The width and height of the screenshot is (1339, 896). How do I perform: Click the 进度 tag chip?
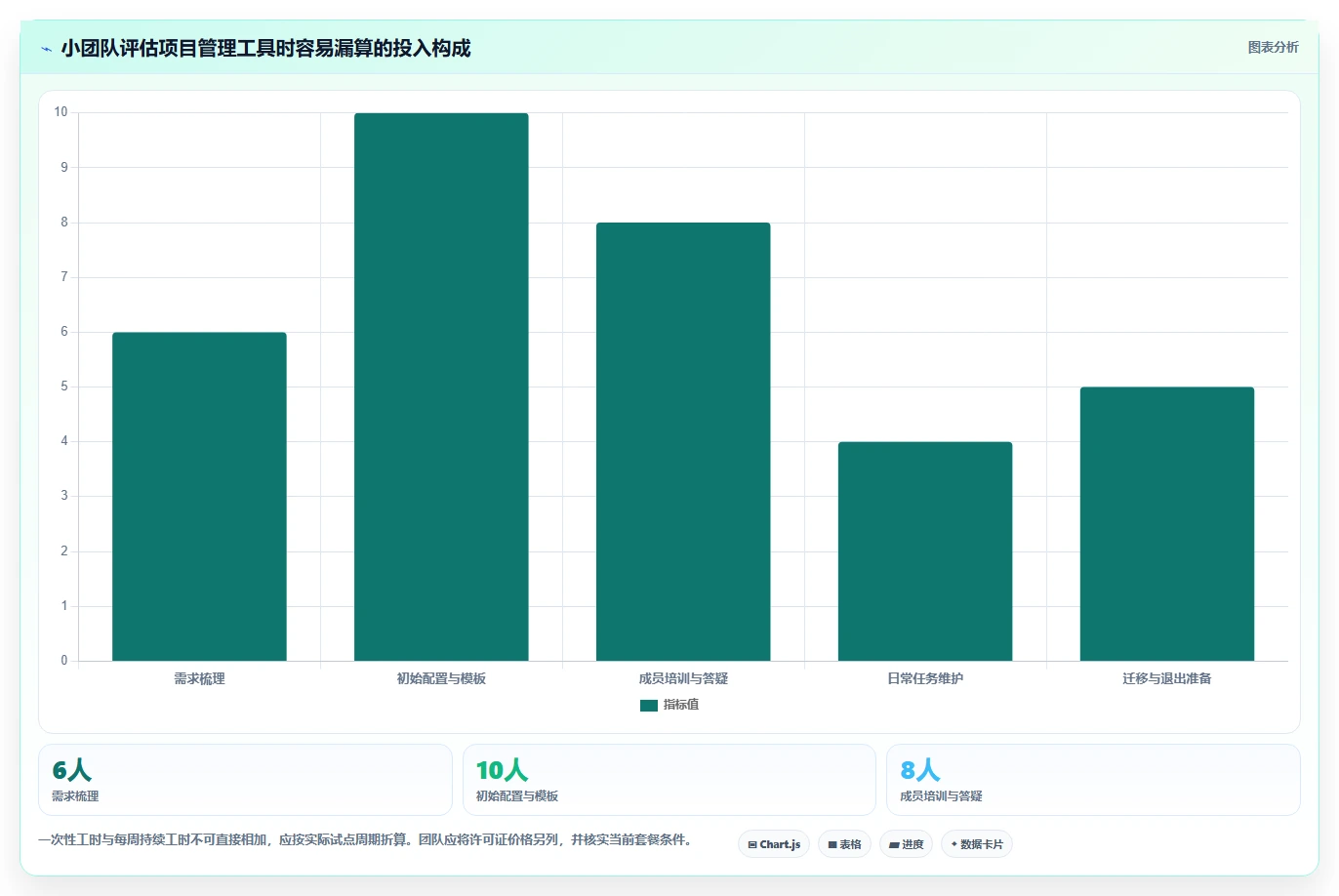tap(907, 844)
